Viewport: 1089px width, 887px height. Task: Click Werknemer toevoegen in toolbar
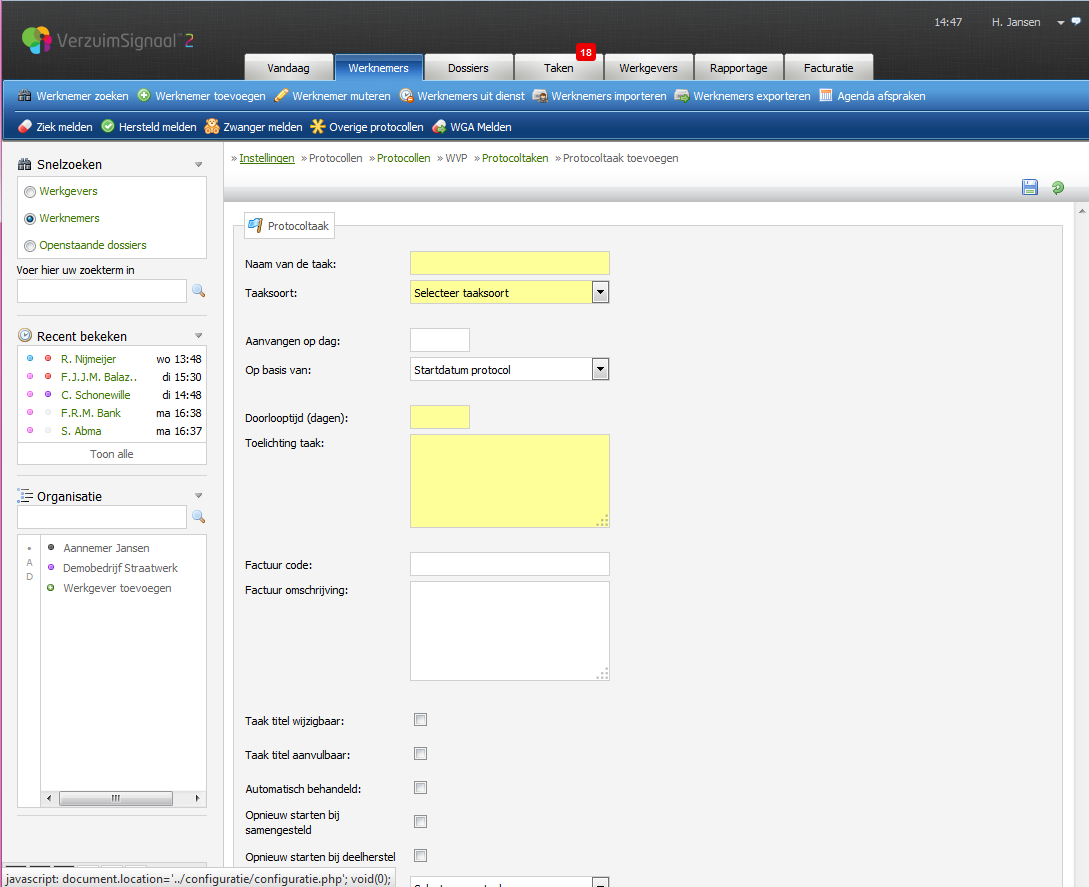[201, 96]
